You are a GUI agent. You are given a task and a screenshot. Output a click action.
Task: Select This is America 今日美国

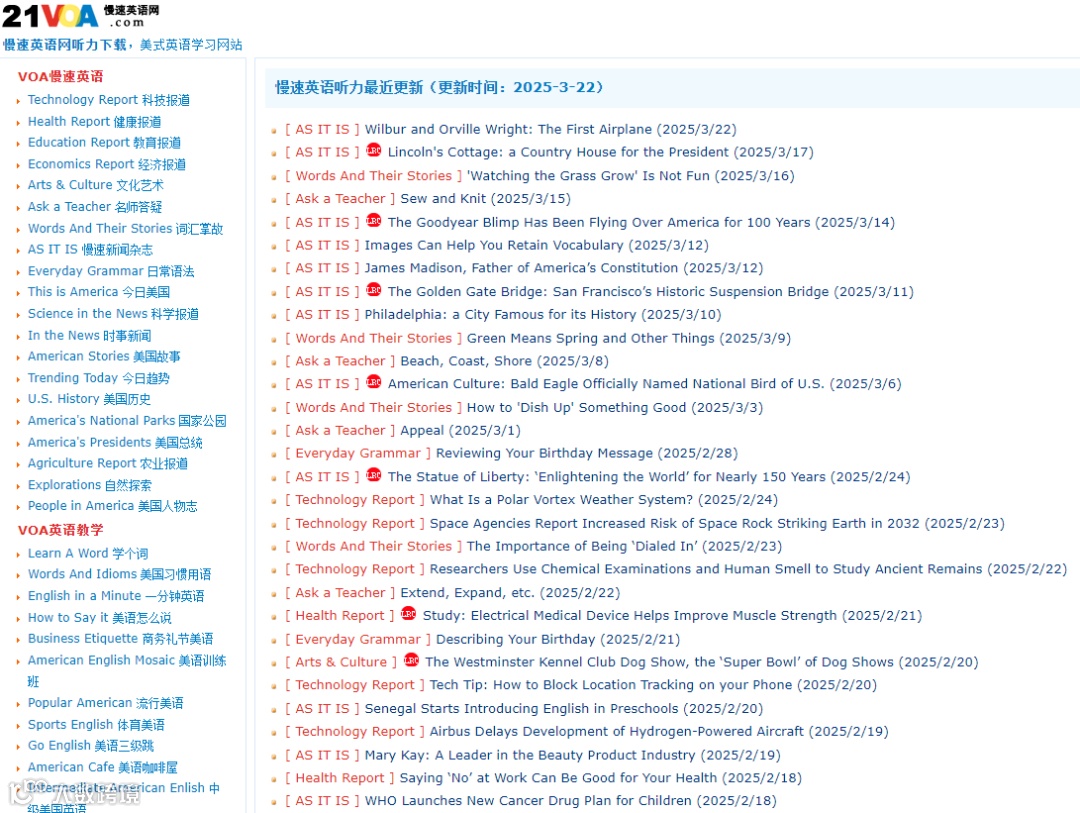(x=98, y=292)
